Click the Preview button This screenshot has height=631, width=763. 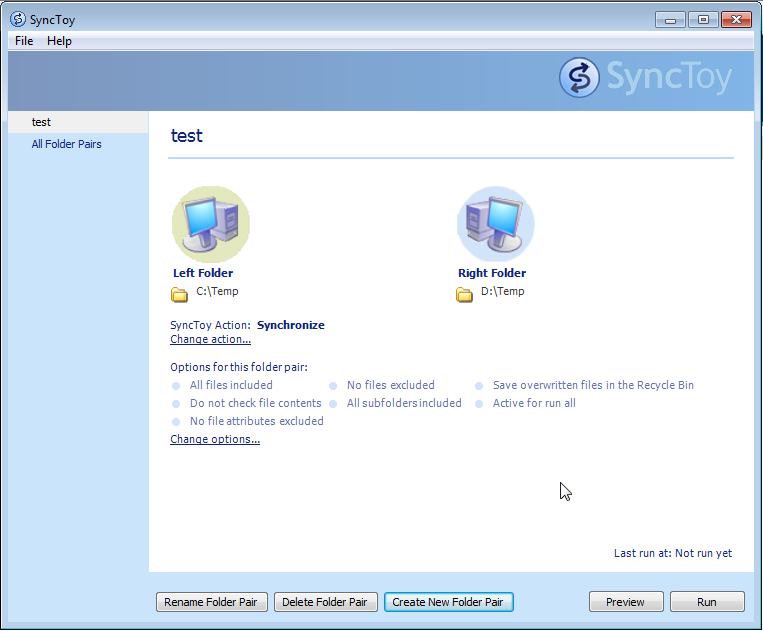click(626, 602)
